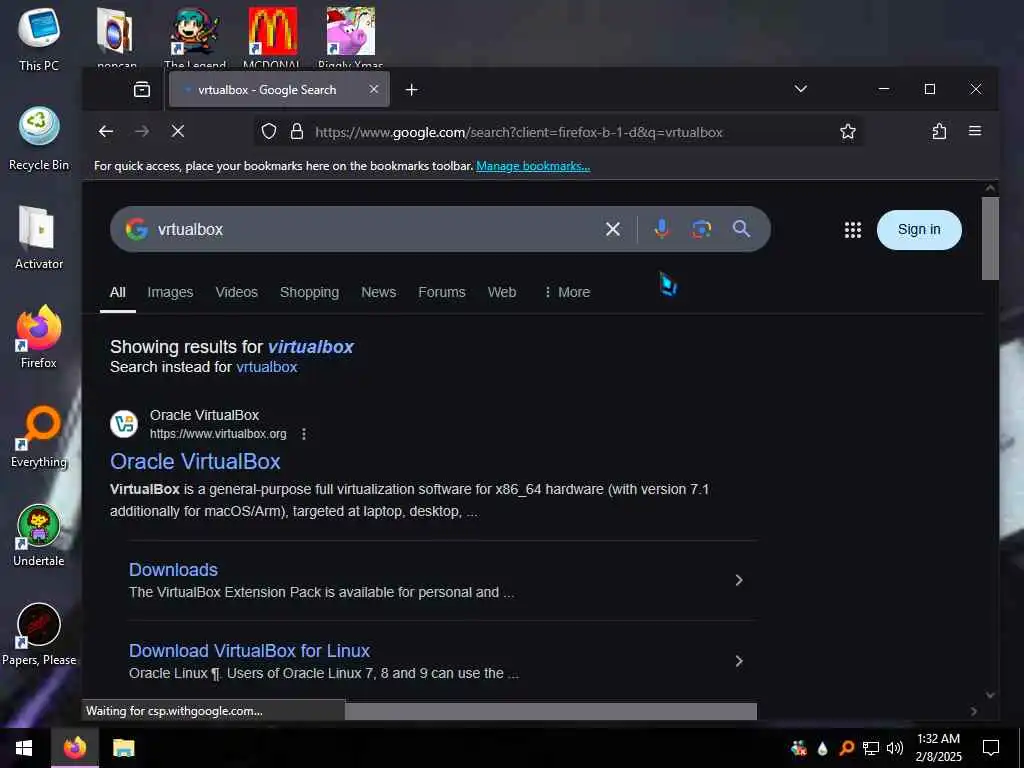
Task: Switch to Web results tab
Action: (x=502, y=292)
